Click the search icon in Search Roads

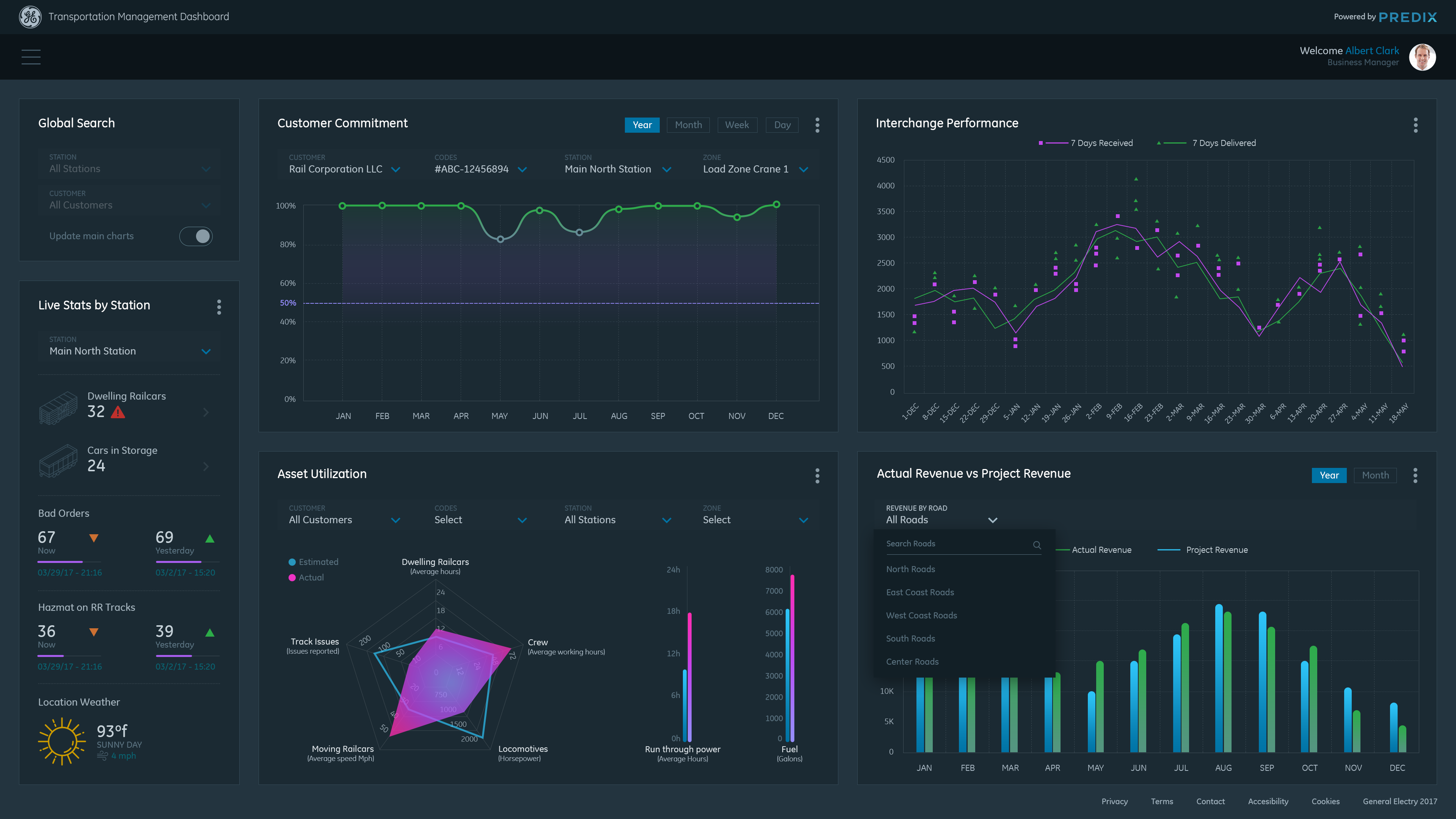(1037, 545)
